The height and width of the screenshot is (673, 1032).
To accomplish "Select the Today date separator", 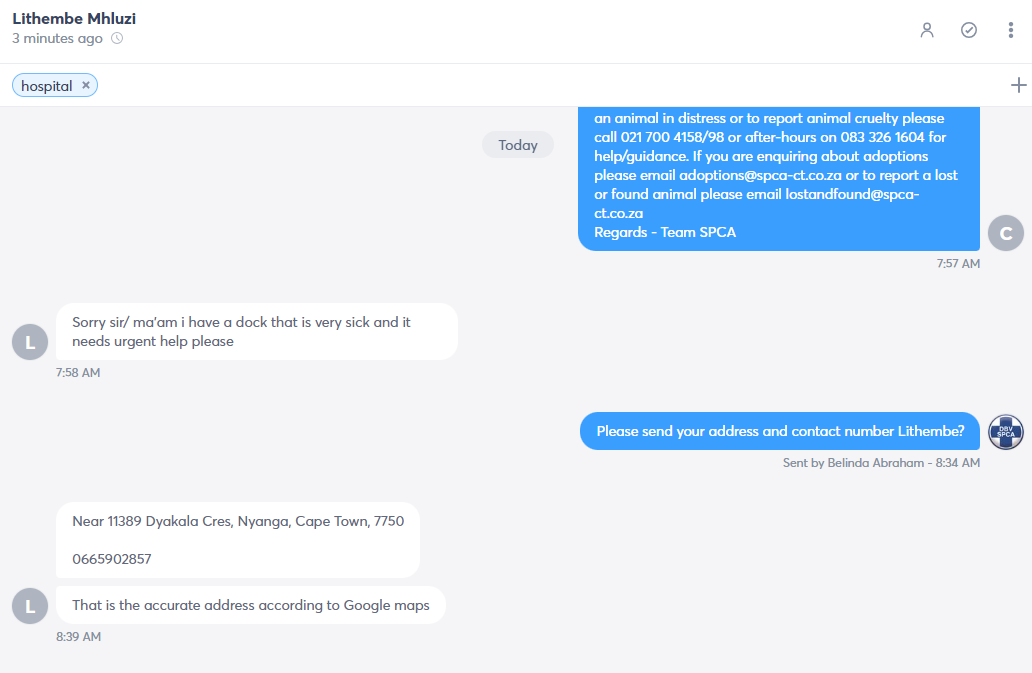I will click(x=518, y=145).
